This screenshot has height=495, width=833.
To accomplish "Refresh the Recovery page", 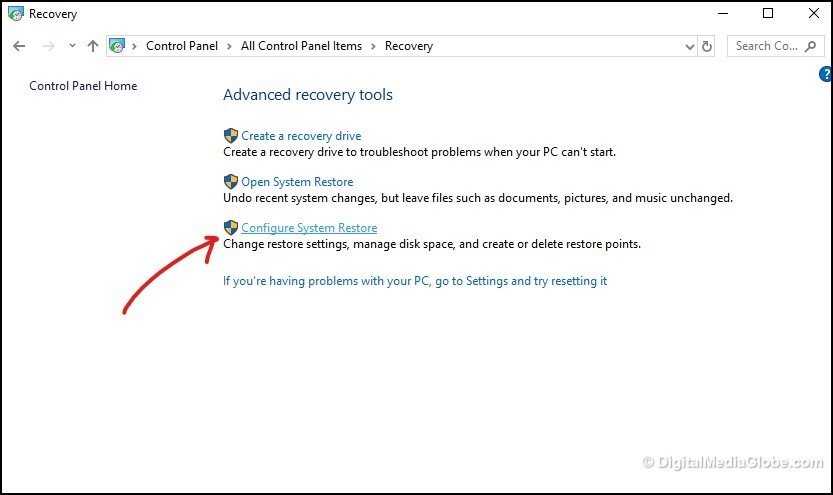I will pos(707,47).
